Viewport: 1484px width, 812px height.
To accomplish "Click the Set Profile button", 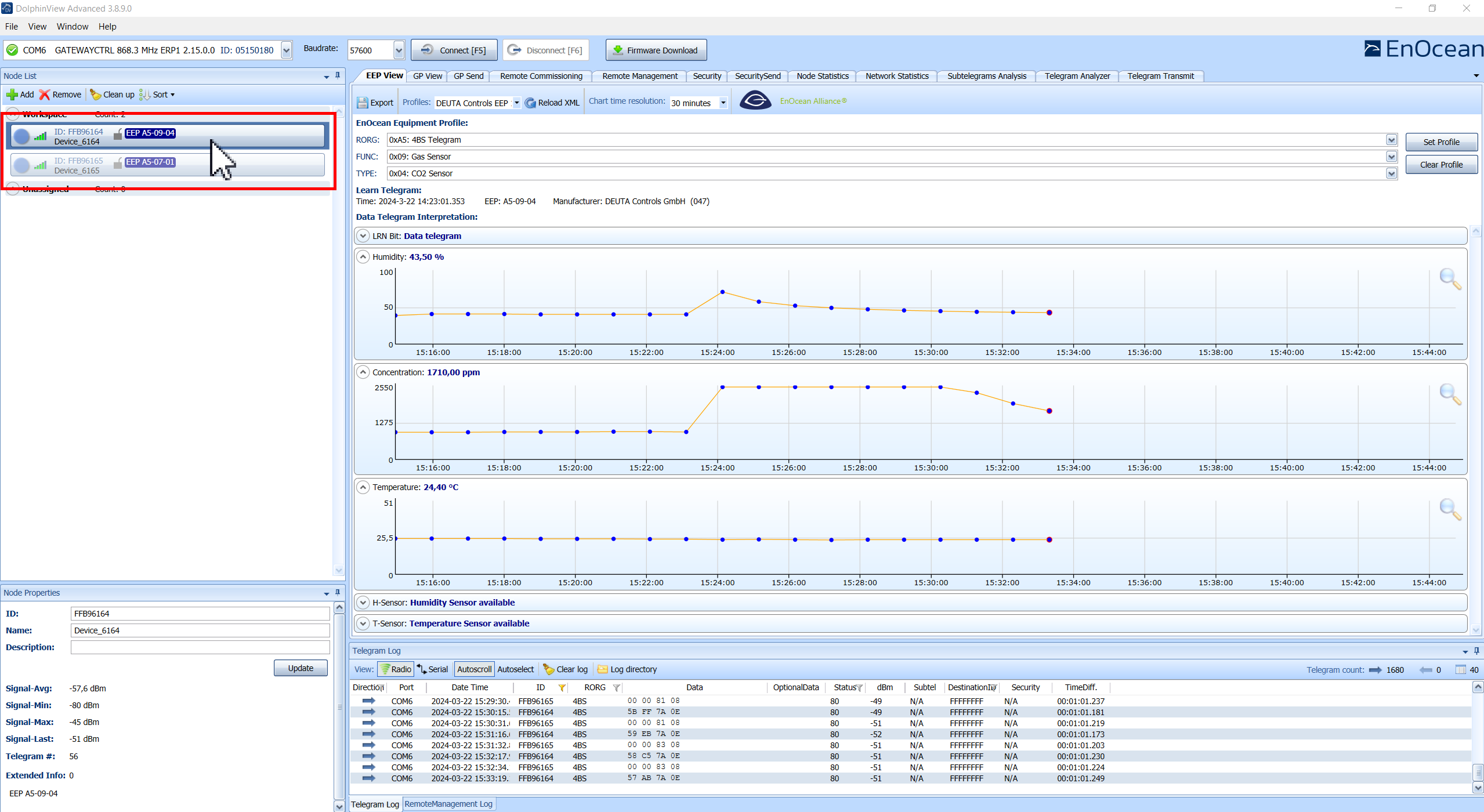I will (x=1442, y=142).
